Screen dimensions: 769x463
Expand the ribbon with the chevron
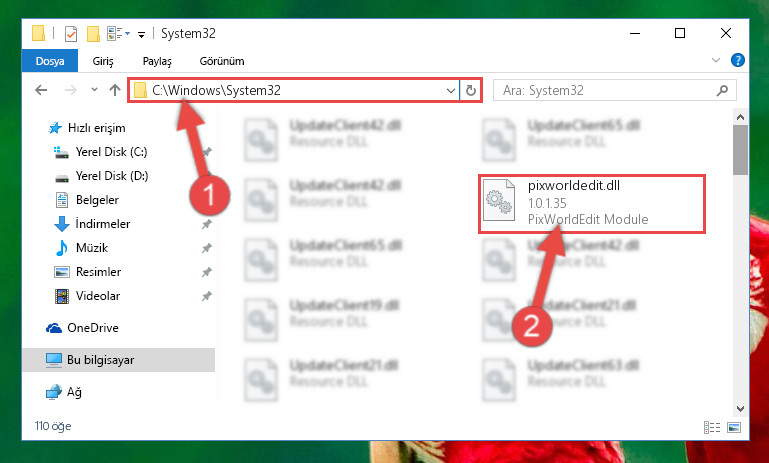pos(716,60)
